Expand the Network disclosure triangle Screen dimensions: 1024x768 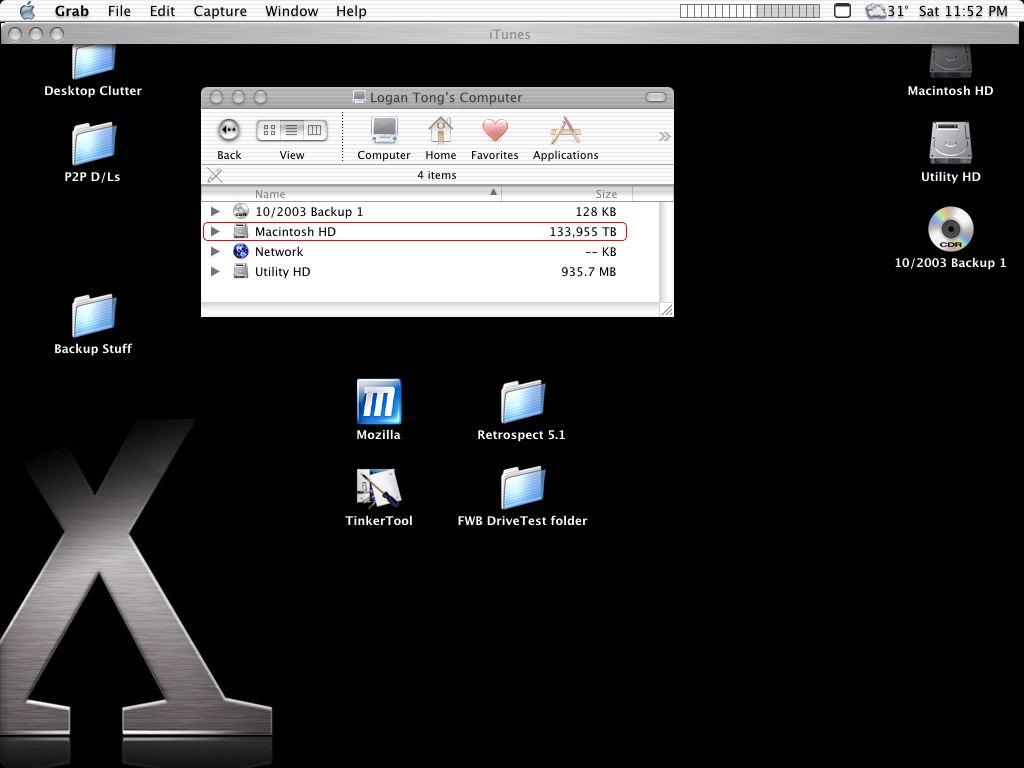pyautogui.click(x=215, y=251)
